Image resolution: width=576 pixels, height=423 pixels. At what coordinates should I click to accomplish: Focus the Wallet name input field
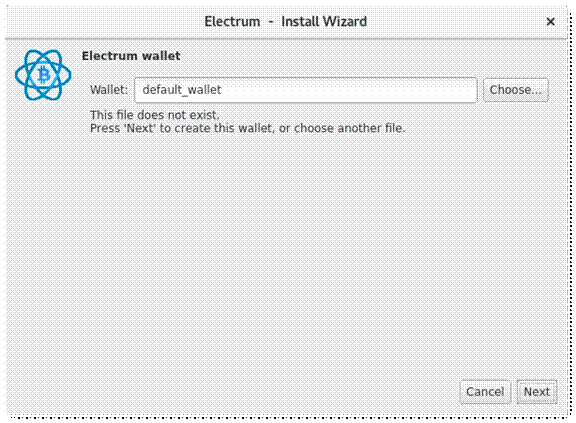point(306,90)
